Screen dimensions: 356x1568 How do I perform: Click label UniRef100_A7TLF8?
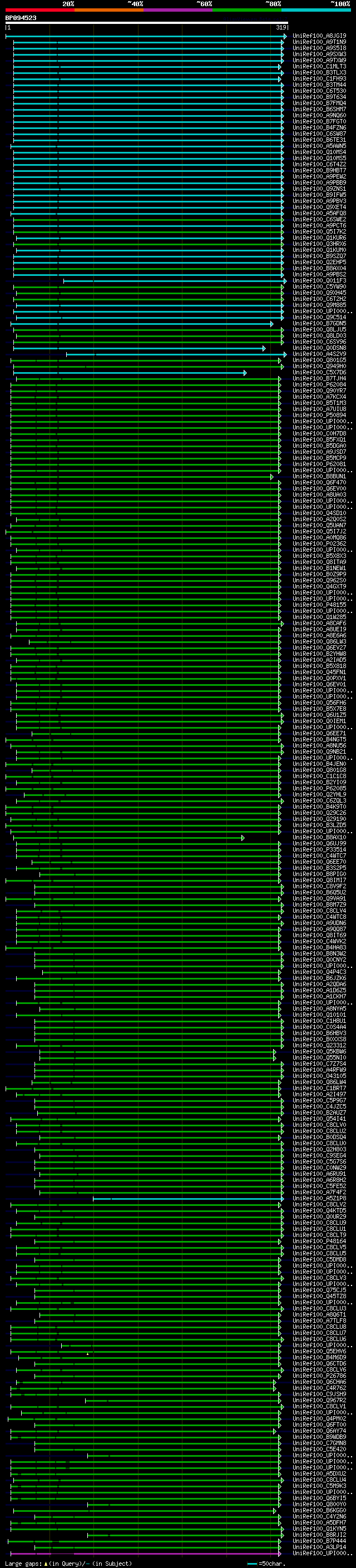[x=319, y=1320]
